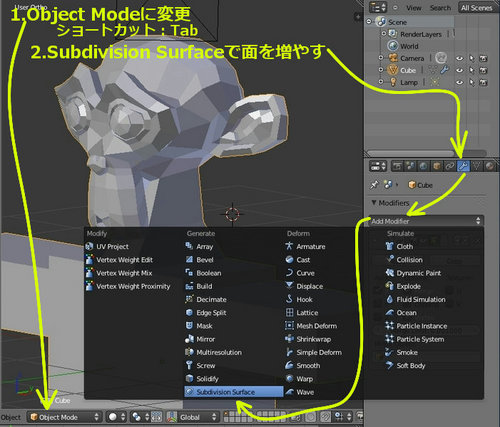Expand the Cube tree node in outliner

pos(381,70)
